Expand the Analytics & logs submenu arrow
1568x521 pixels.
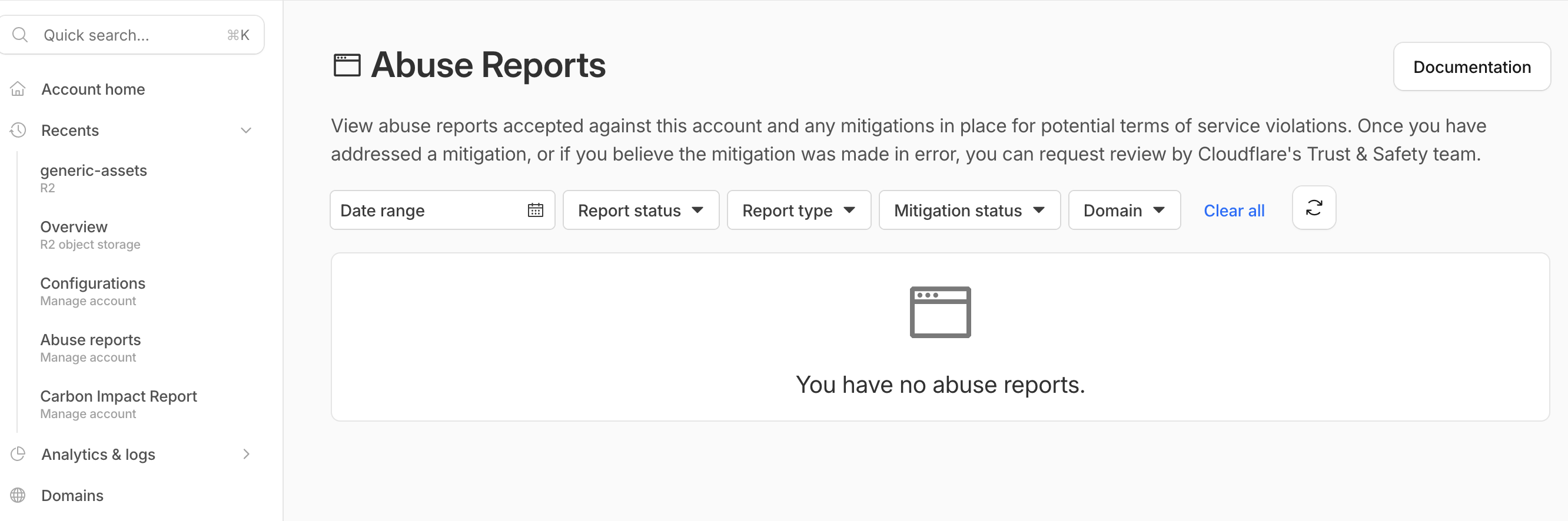[246, 454]
